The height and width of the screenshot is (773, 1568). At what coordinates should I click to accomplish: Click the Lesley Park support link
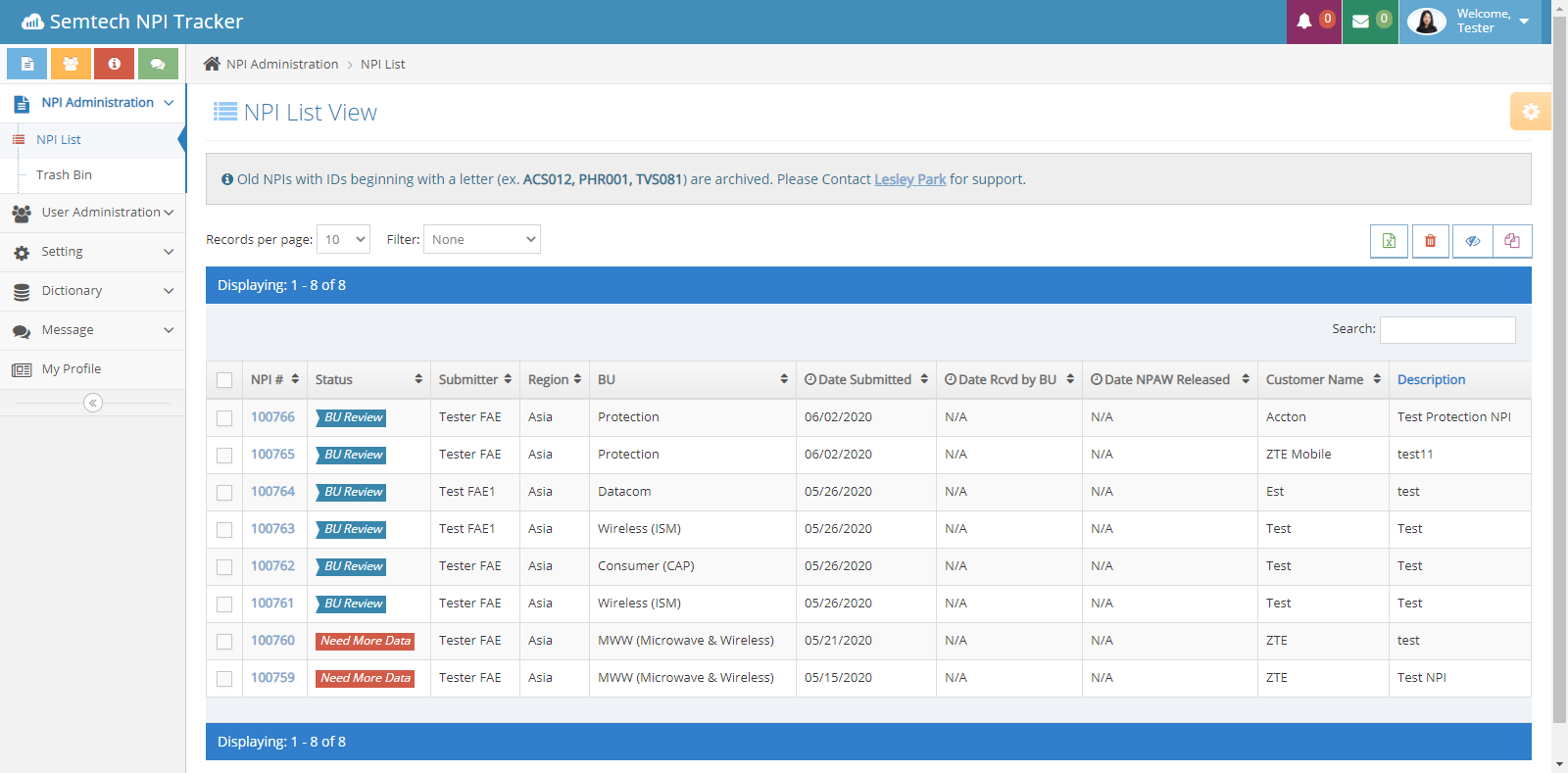click(909, 179)
